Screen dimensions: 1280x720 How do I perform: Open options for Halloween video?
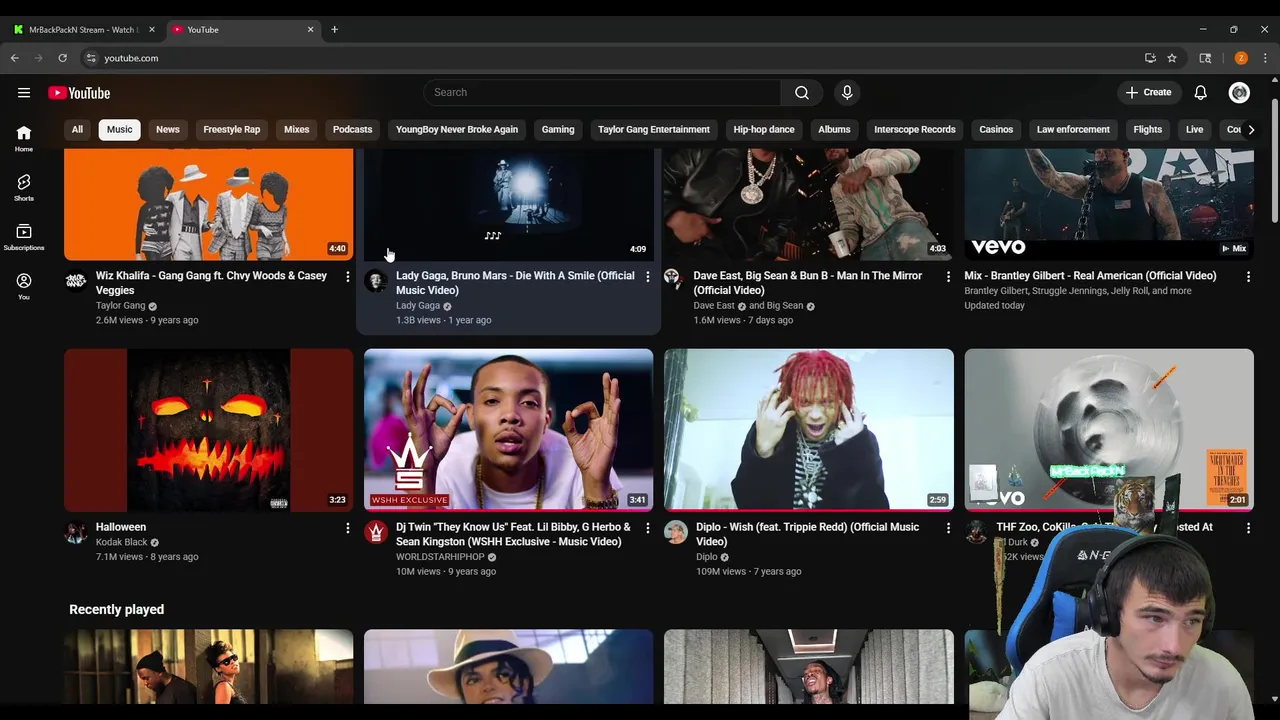point(348,527)
